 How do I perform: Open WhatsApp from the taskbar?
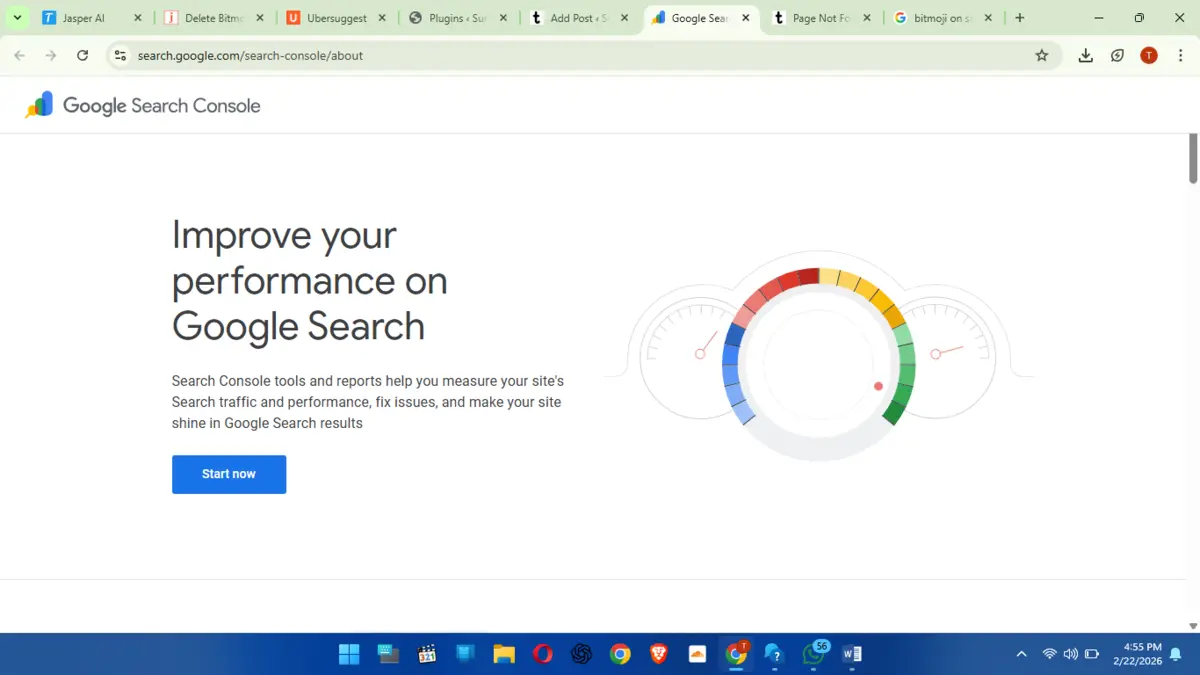tap(813, 654)
